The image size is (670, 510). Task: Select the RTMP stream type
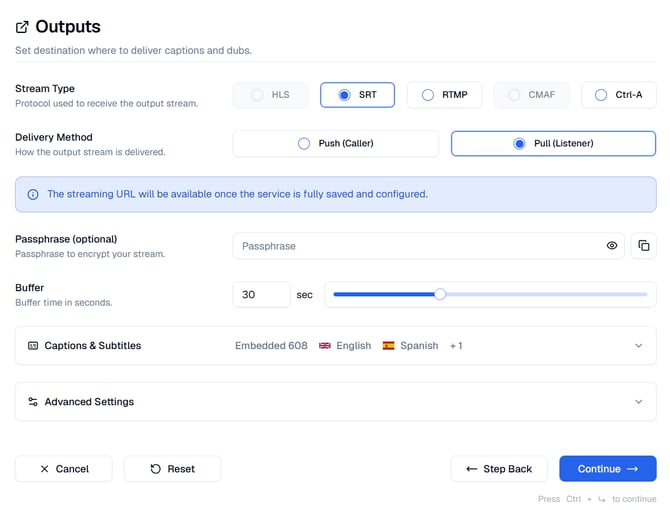point(444,95)
